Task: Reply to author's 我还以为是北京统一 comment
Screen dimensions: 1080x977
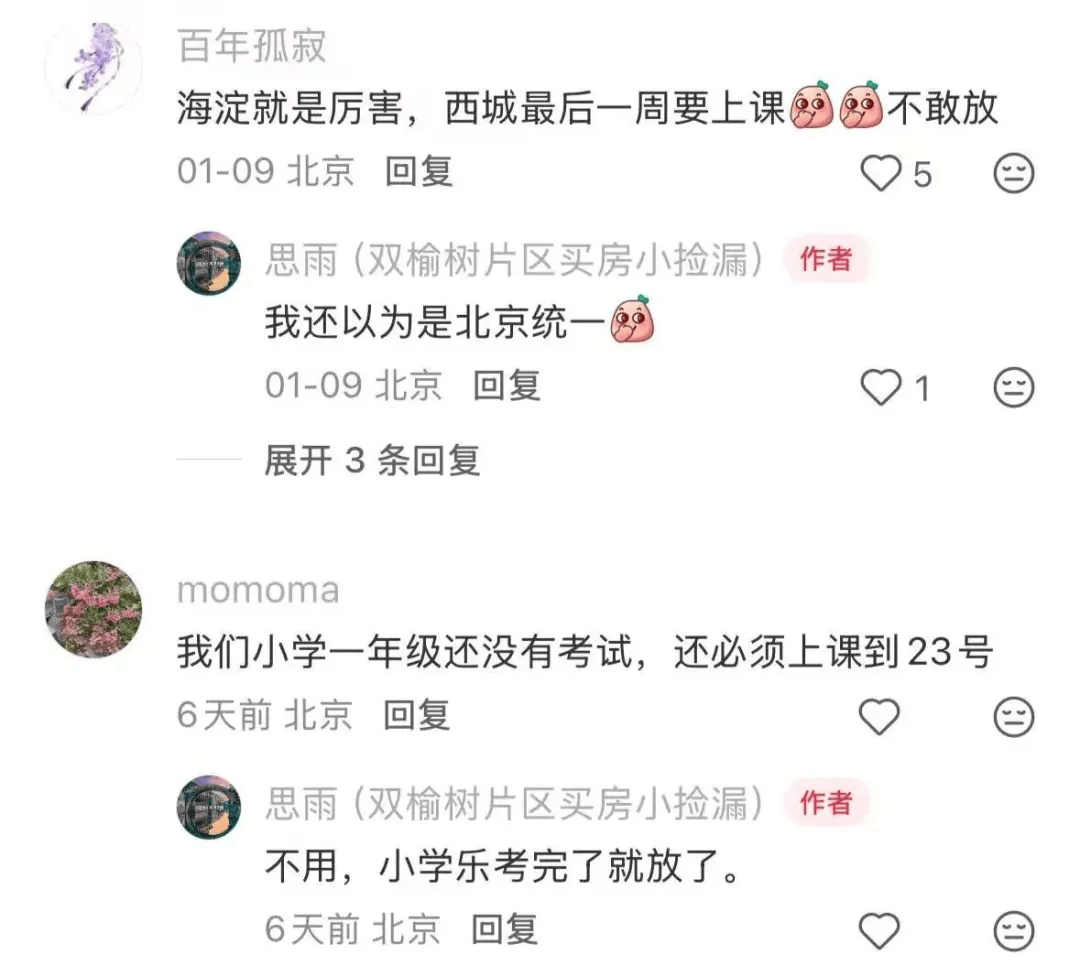Action: click(507, 386)
